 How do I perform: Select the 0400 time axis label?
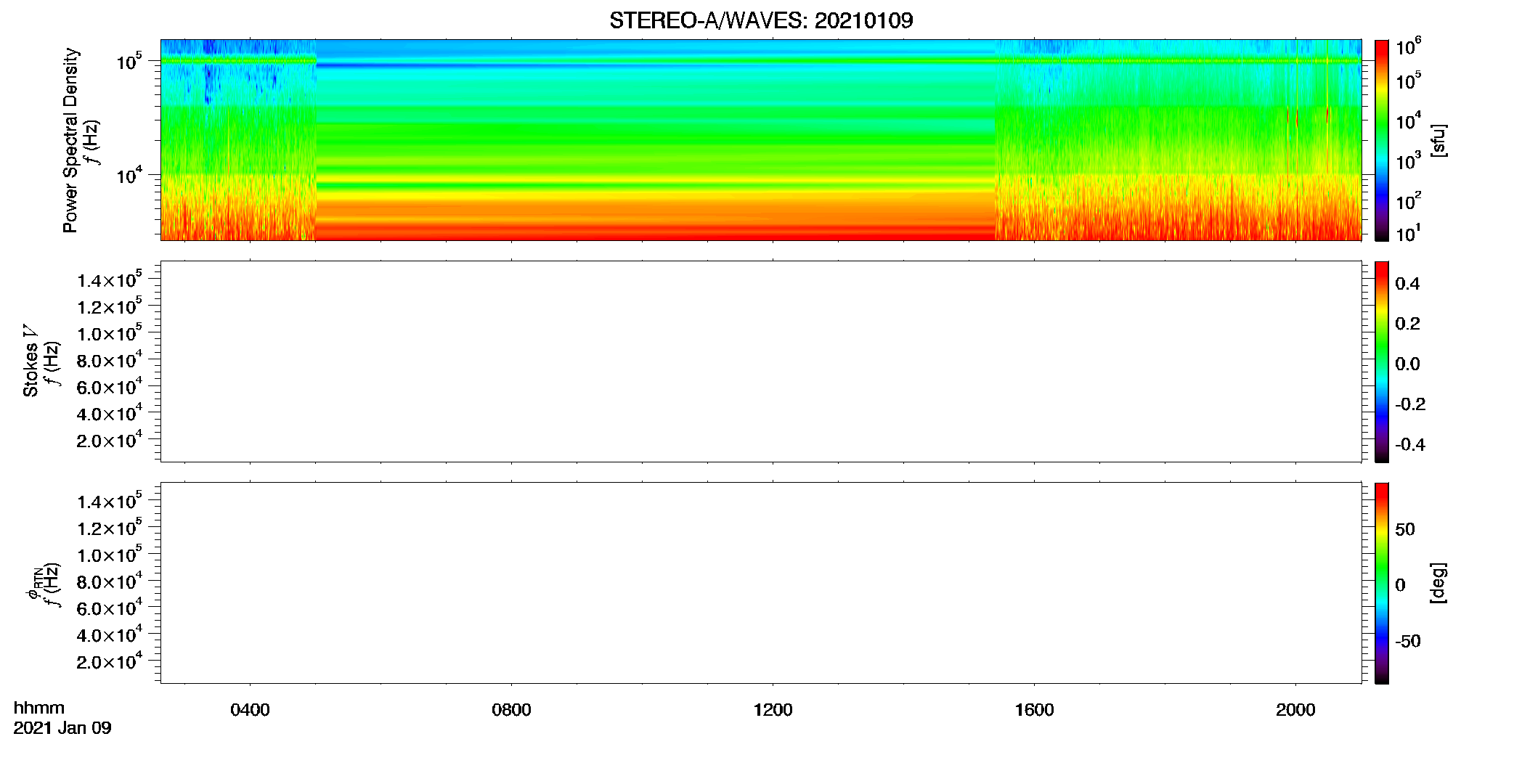coord(250,710)
